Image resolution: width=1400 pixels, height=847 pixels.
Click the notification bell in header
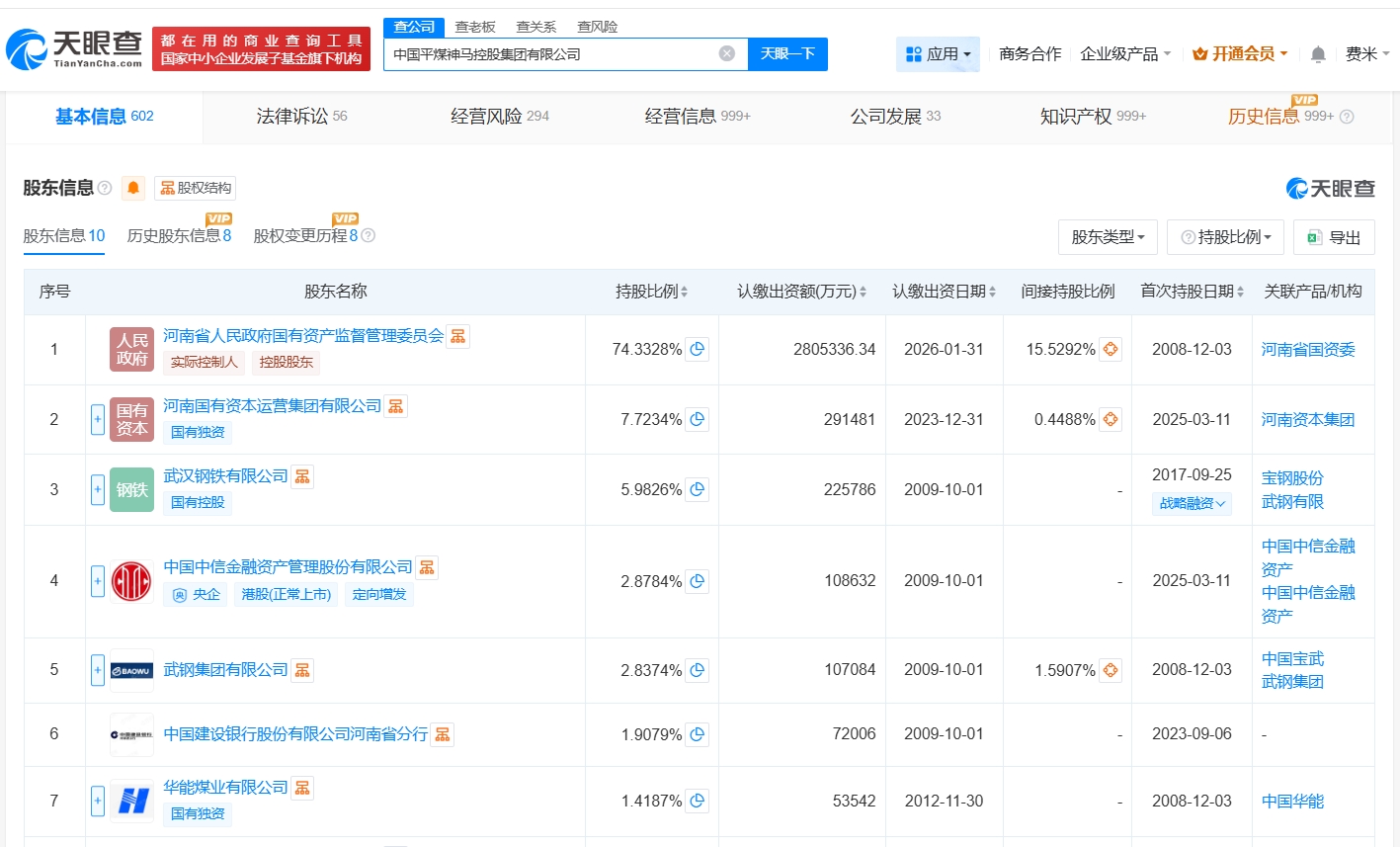(1318, 54)
